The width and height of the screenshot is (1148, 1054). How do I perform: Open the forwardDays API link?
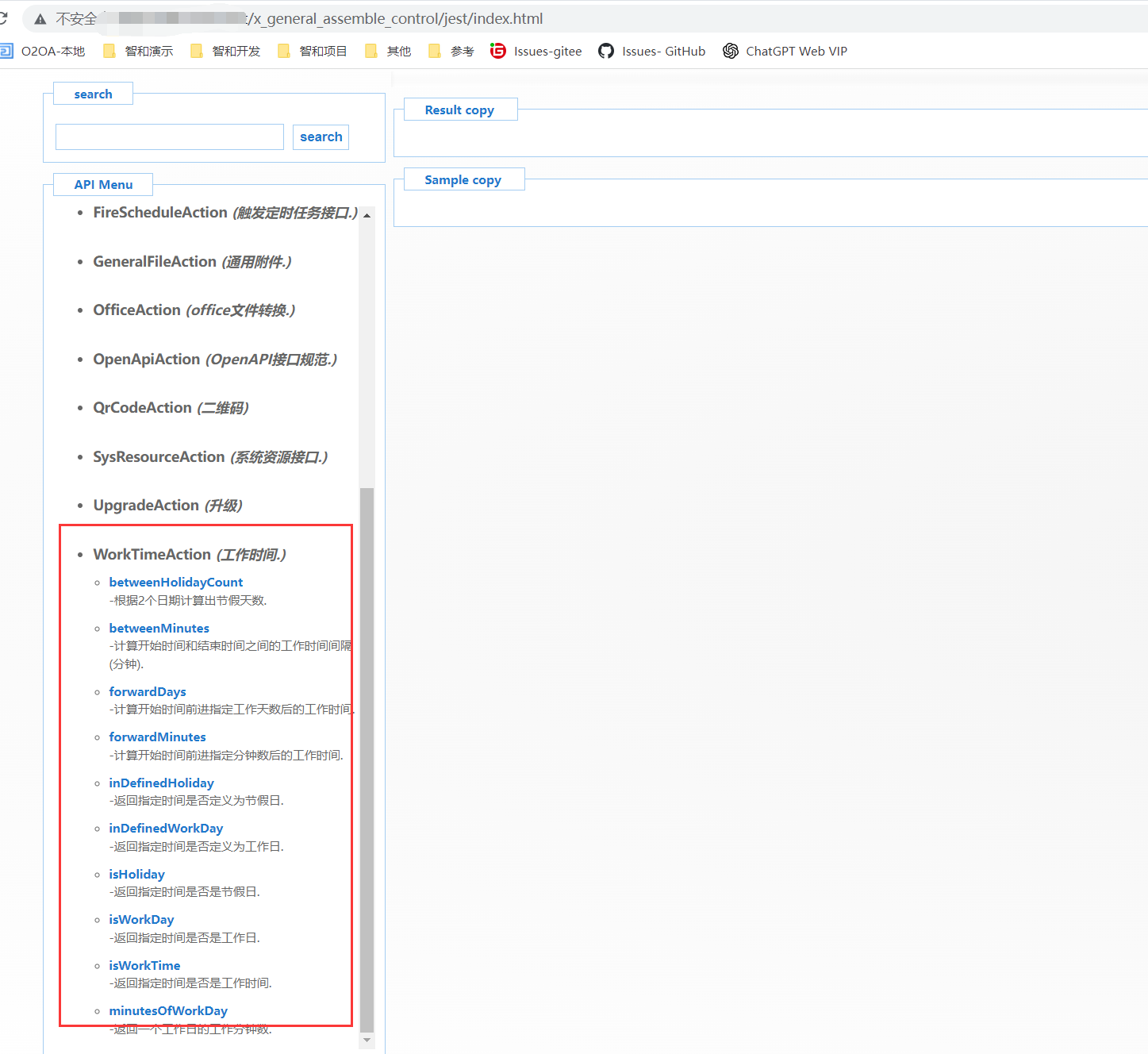click(x=148, y=692)
